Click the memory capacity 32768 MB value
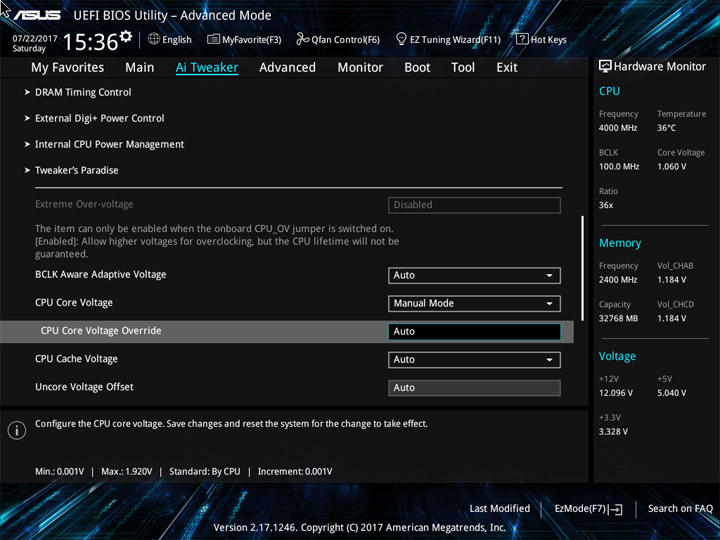Screen dimensions: 720x540 tap(619, 318)
